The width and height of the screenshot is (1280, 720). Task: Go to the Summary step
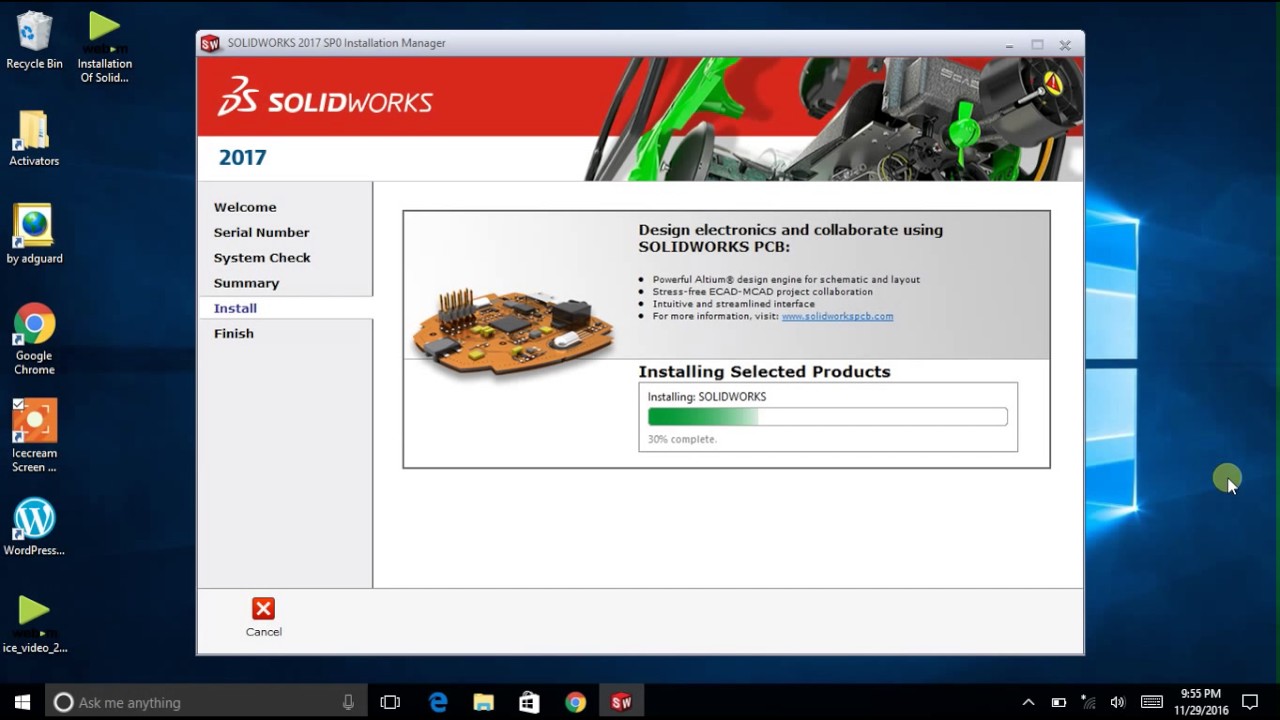coord(246,283)
